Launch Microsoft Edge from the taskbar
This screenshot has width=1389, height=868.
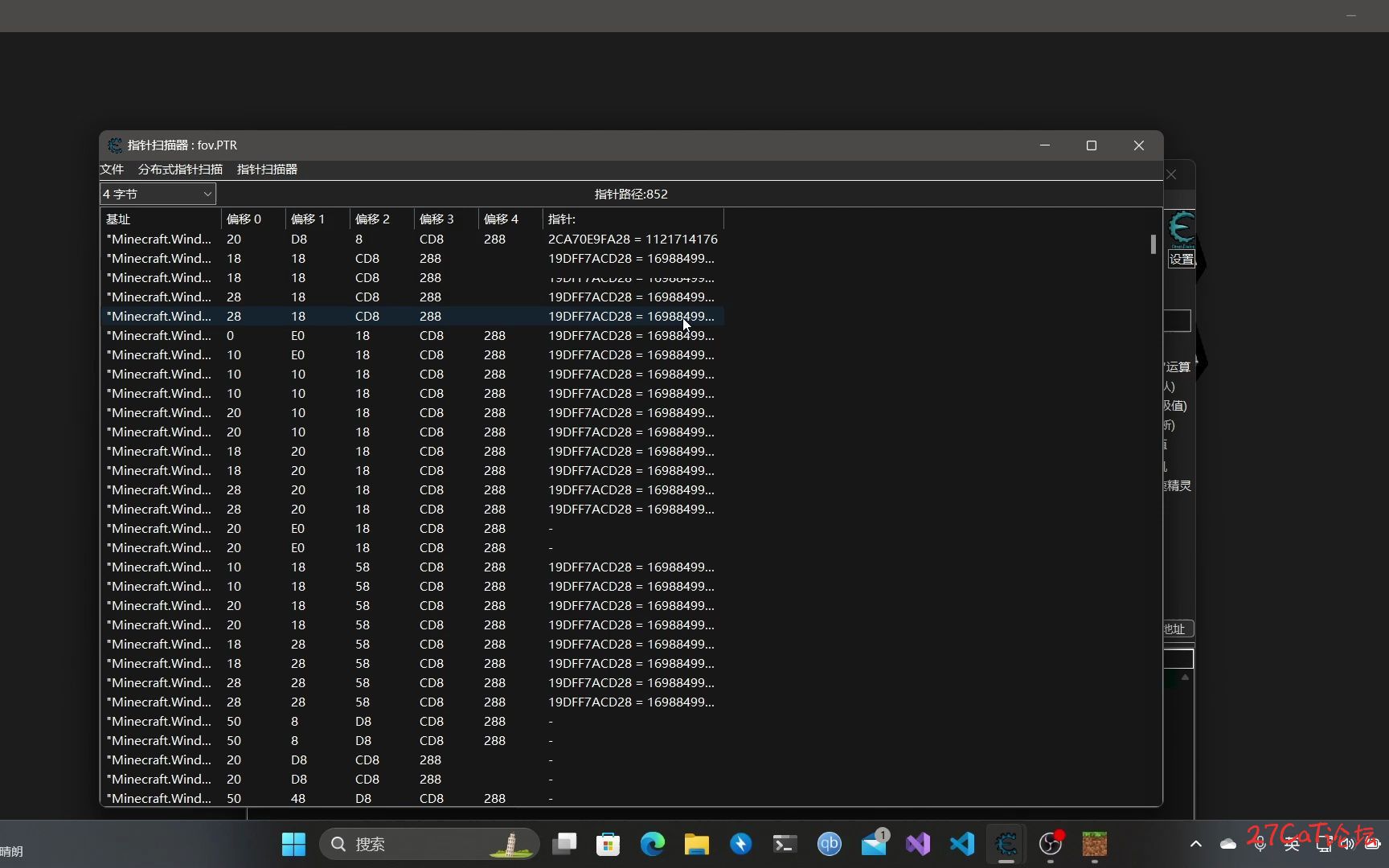click(x=653, y=844)
